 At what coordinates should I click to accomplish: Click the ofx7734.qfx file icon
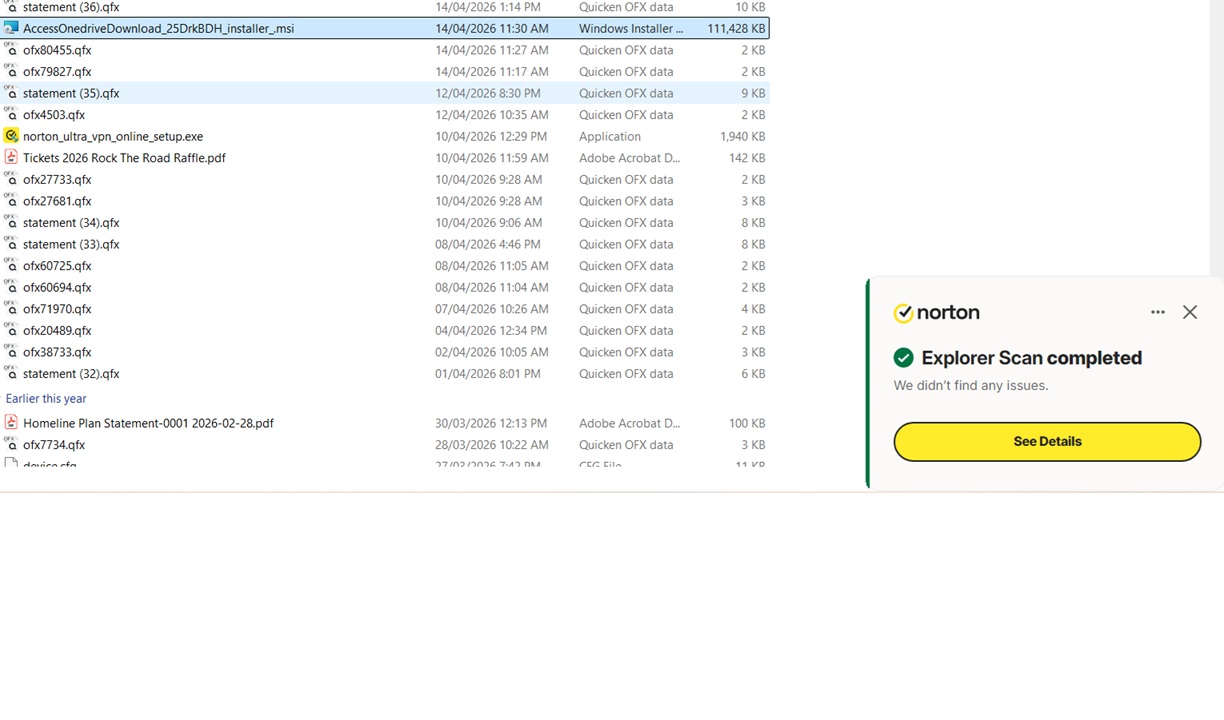11,445
